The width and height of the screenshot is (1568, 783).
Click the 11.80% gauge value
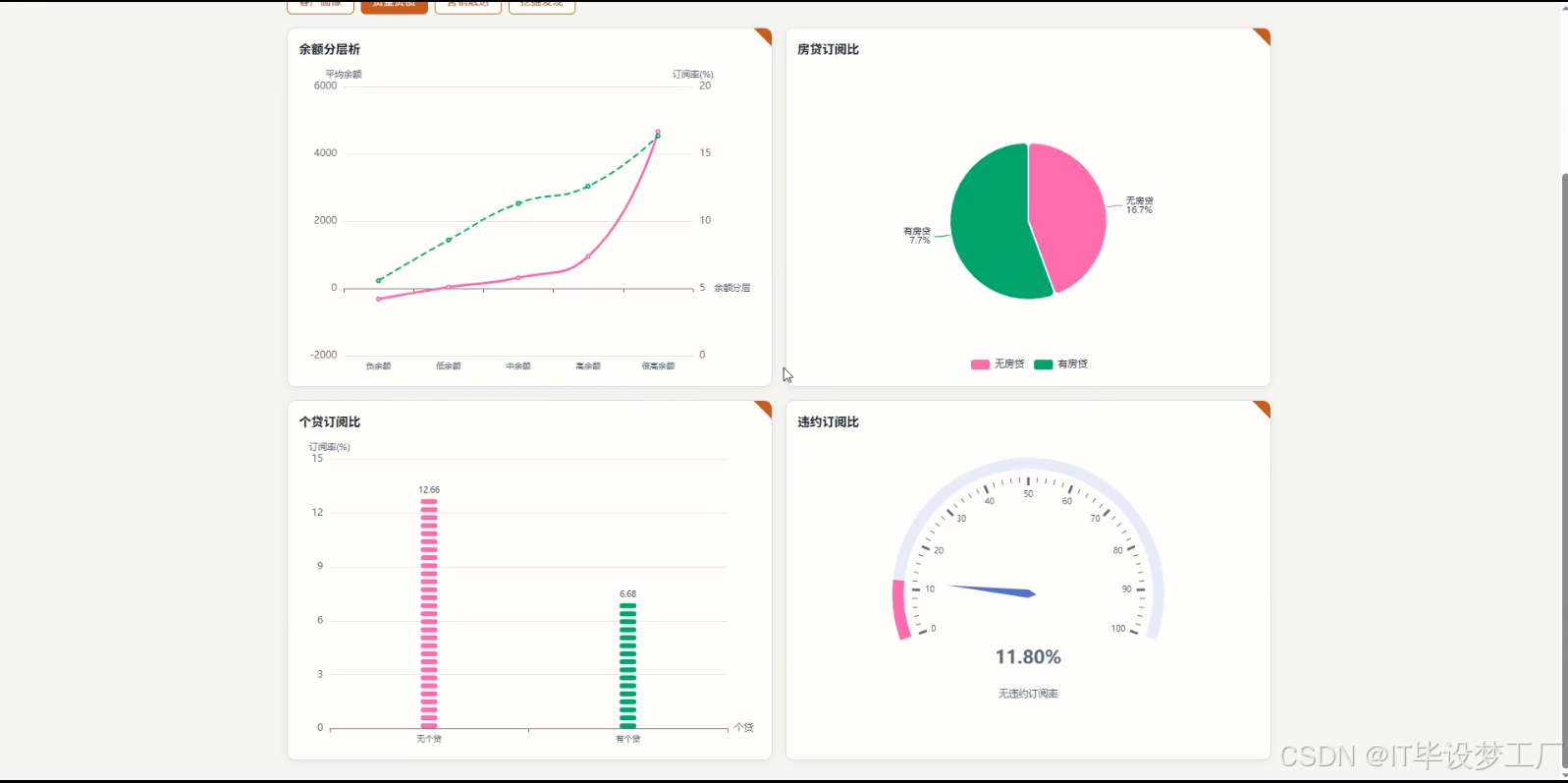coord(1028,656)
